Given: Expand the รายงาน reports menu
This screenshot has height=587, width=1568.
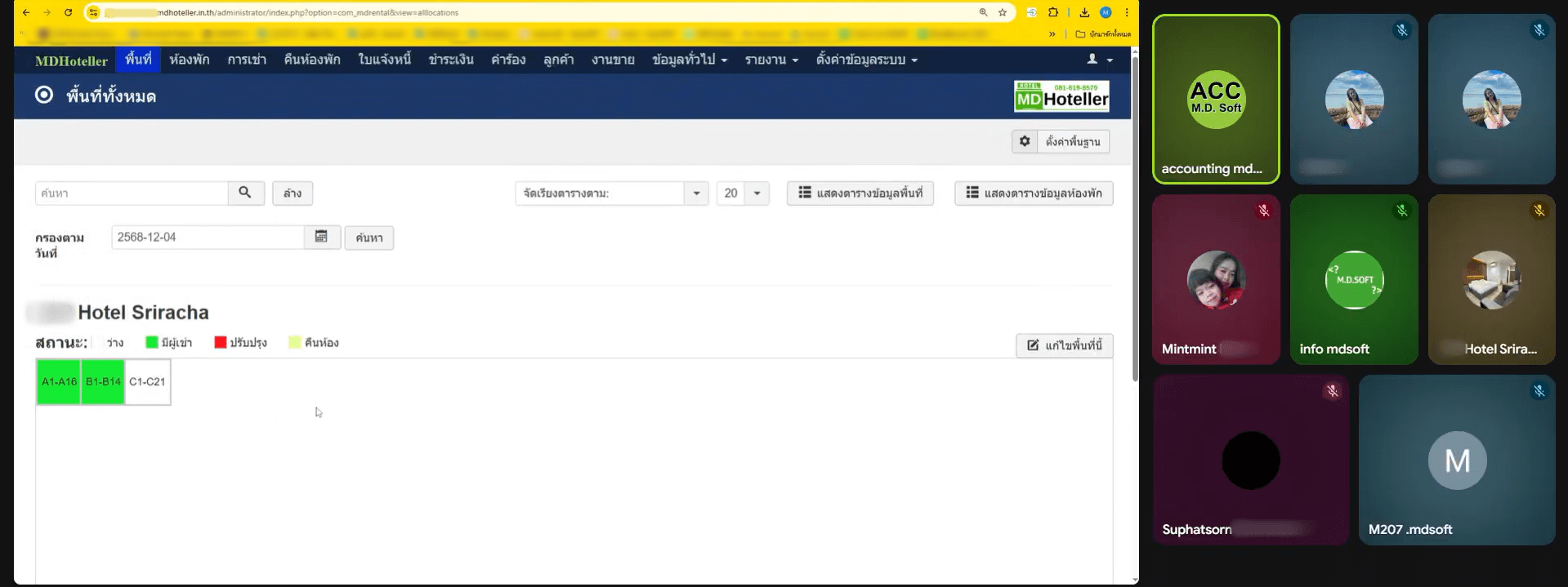Looking at the screenshot, I should (771, 60).
